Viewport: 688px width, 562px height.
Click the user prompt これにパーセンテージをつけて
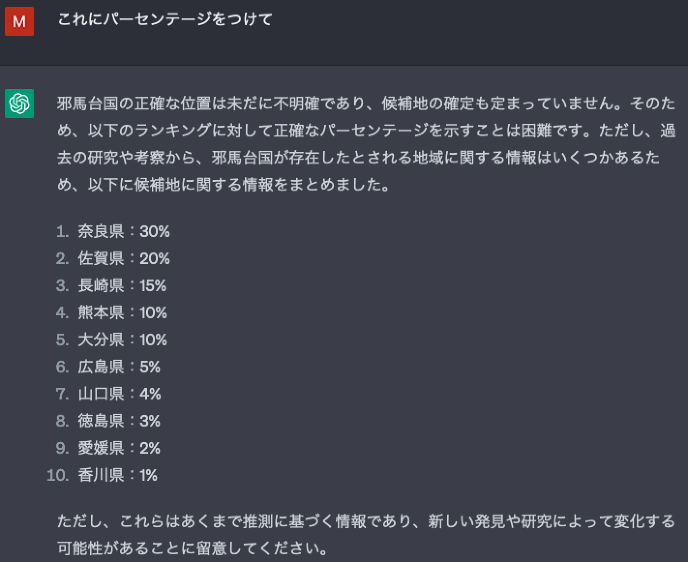[165, 19]
